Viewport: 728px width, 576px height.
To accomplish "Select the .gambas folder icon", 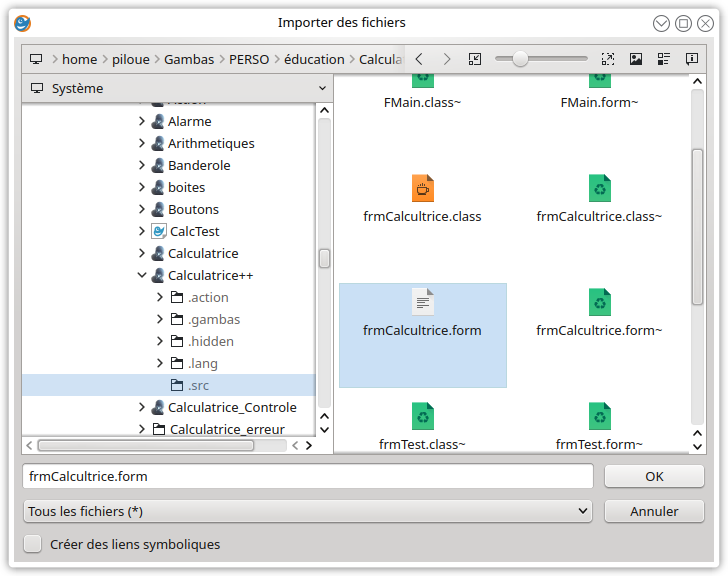I will coord(177,319).
